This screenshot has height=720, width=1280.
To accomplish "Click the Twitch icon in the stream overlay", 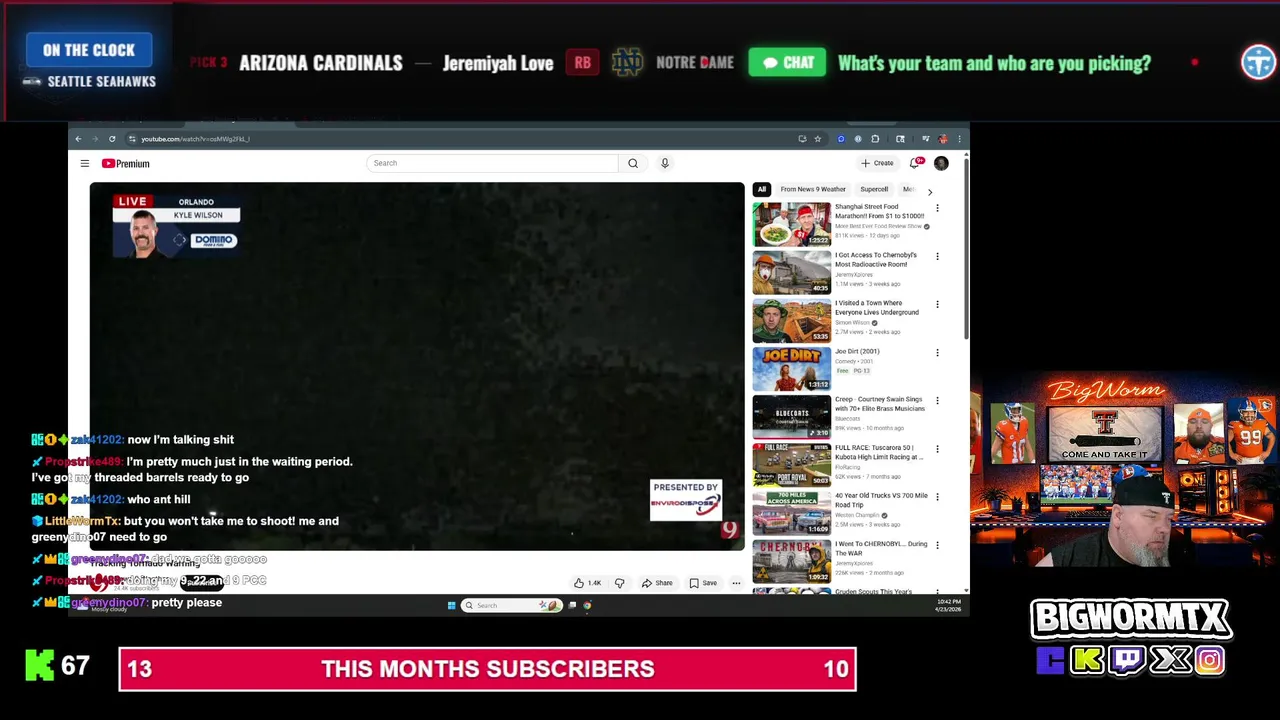I will 1128,660.
